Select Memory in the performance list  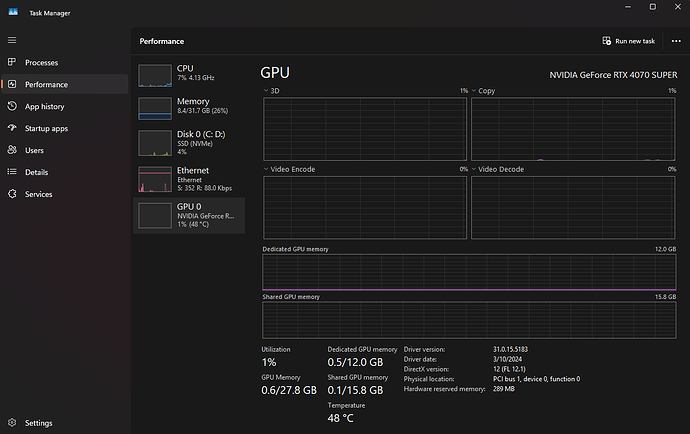[189, 106]
